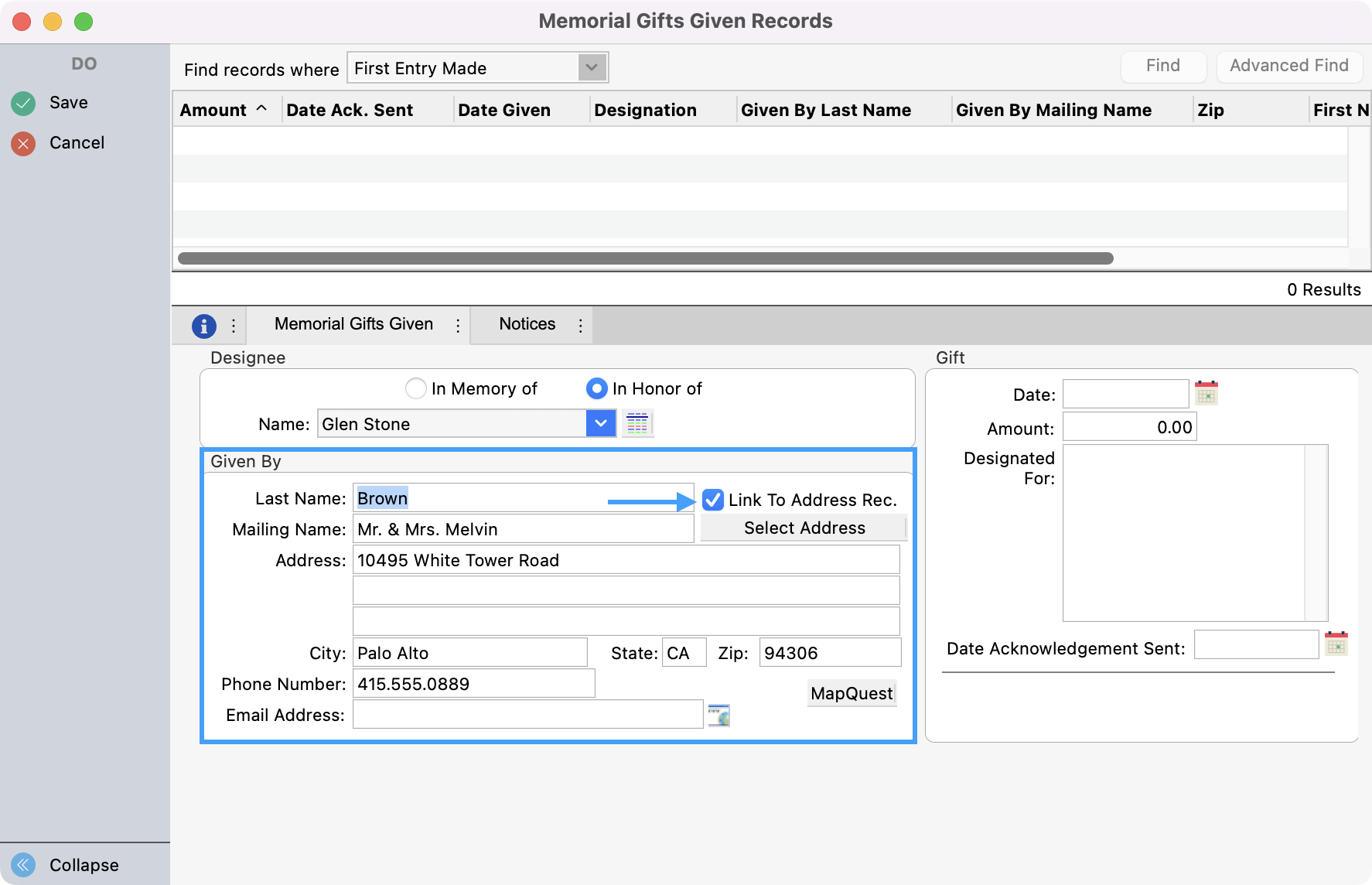Click the Select Address button

coord(804,528)
